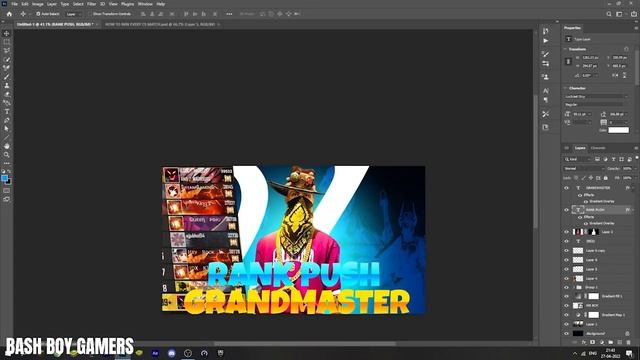Open the Window menu
This screenshot has height=360, width=640.
pos(145,4)
